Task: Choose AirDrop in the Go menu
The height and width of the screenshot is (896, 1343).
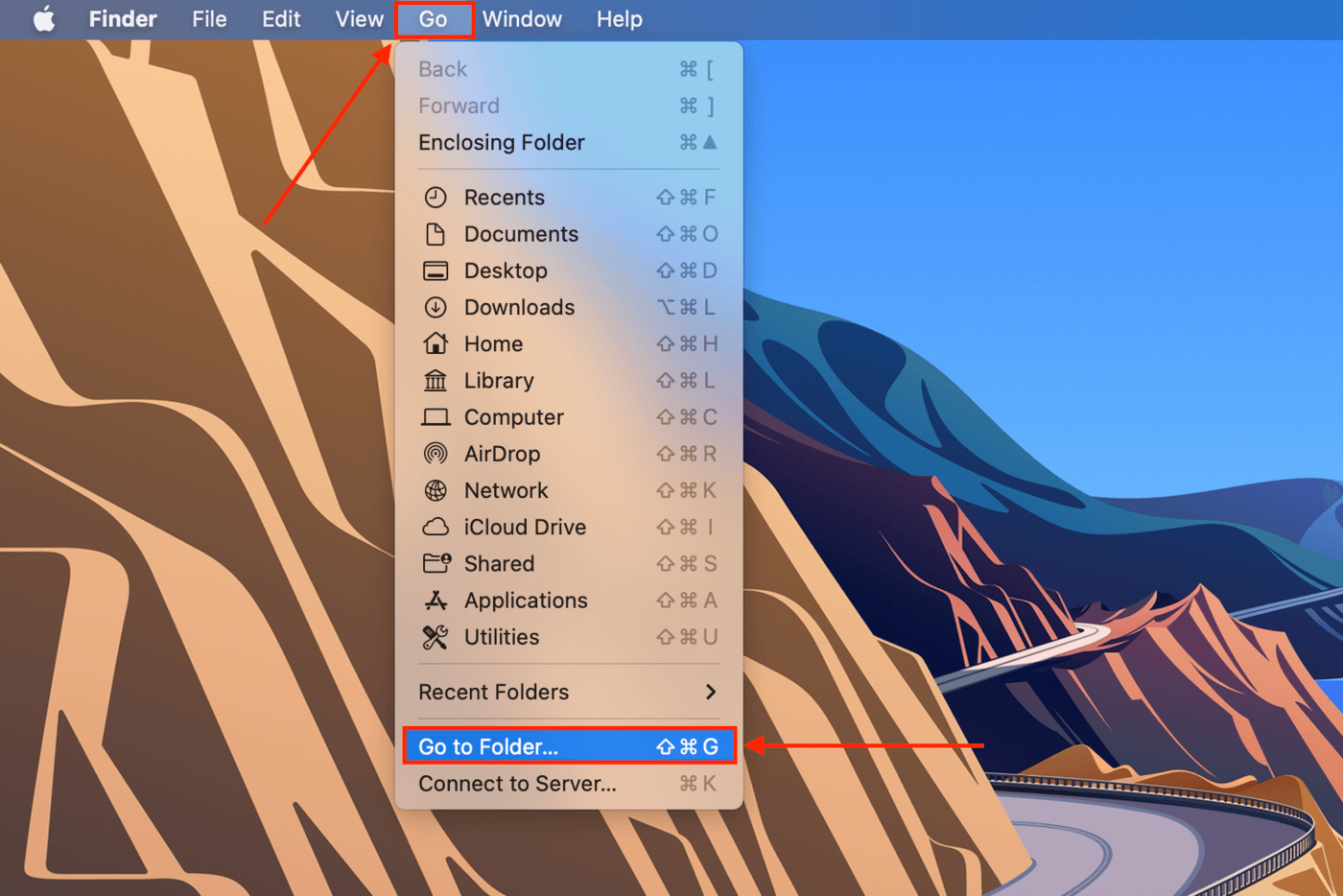Action: click(x=569, y=454)
